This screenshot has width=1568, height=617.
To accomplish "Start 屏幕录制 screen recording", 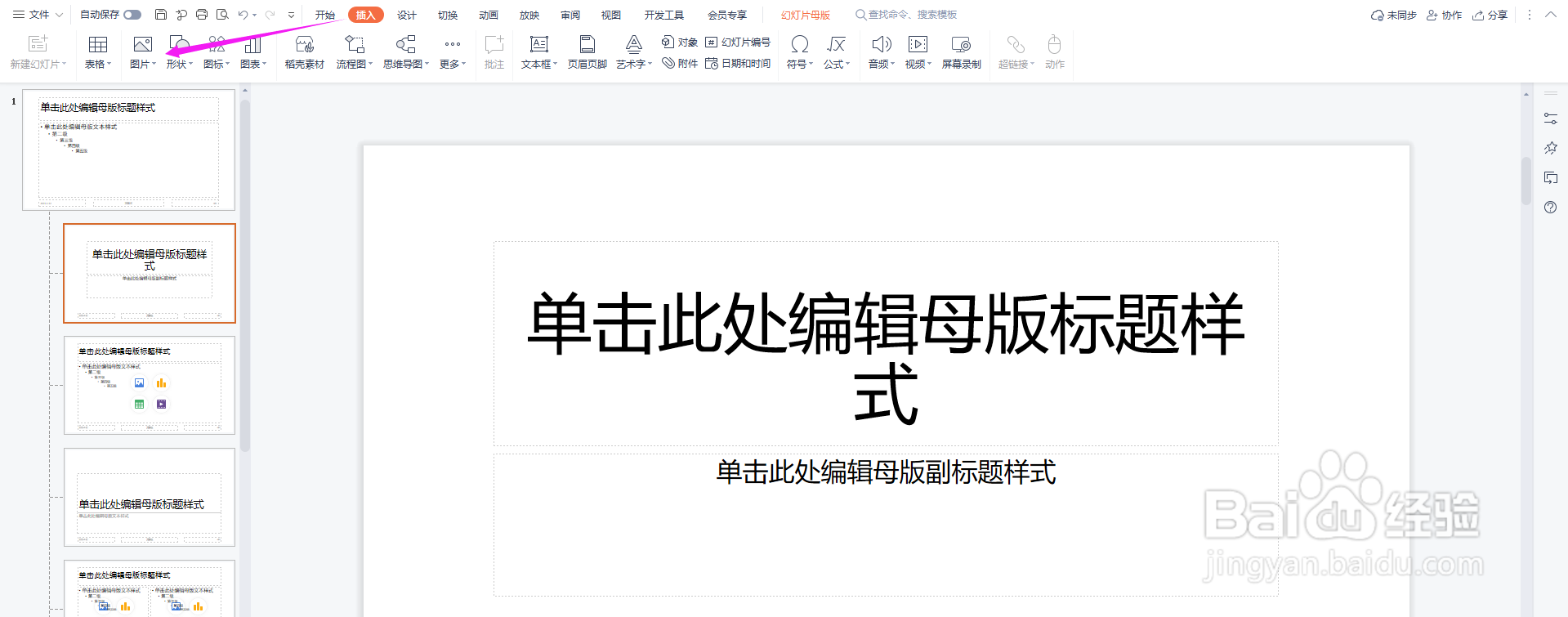I will (x=961, y=51).
